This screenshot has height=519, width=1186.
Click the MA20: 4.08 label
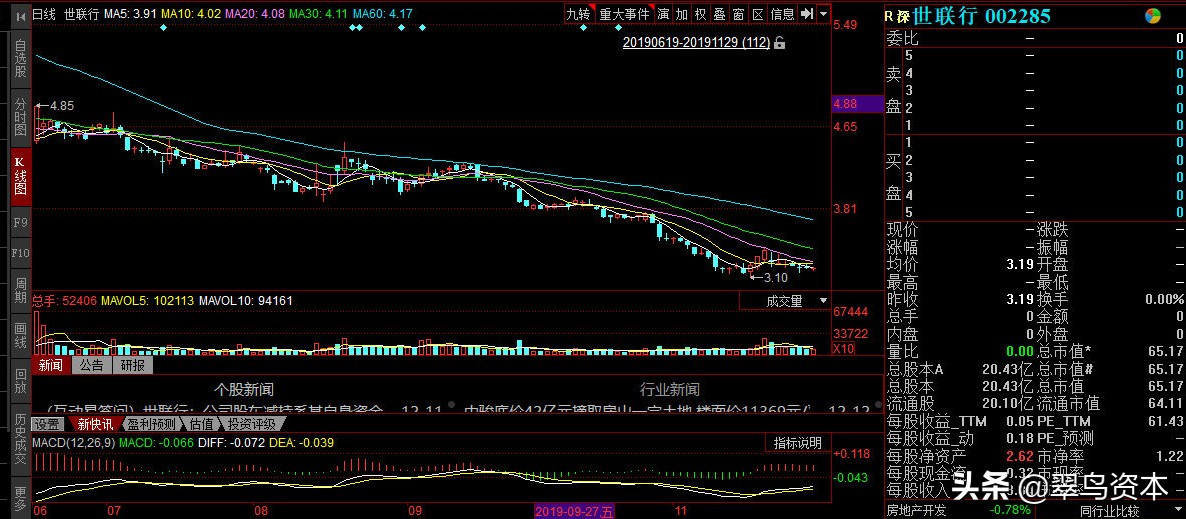point(254,14)
